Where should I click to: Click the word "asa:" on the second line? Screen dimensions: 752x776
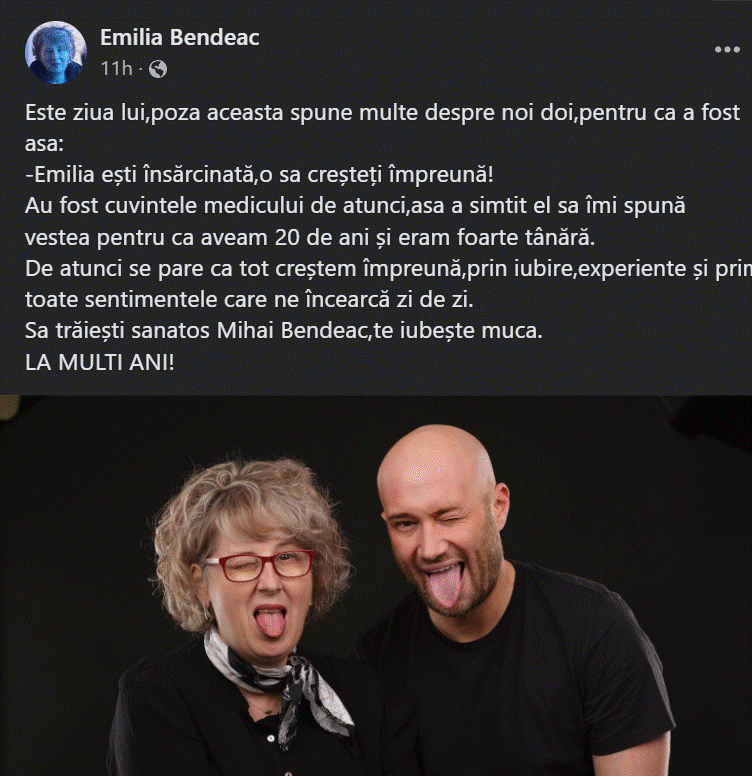coord(44,144)
